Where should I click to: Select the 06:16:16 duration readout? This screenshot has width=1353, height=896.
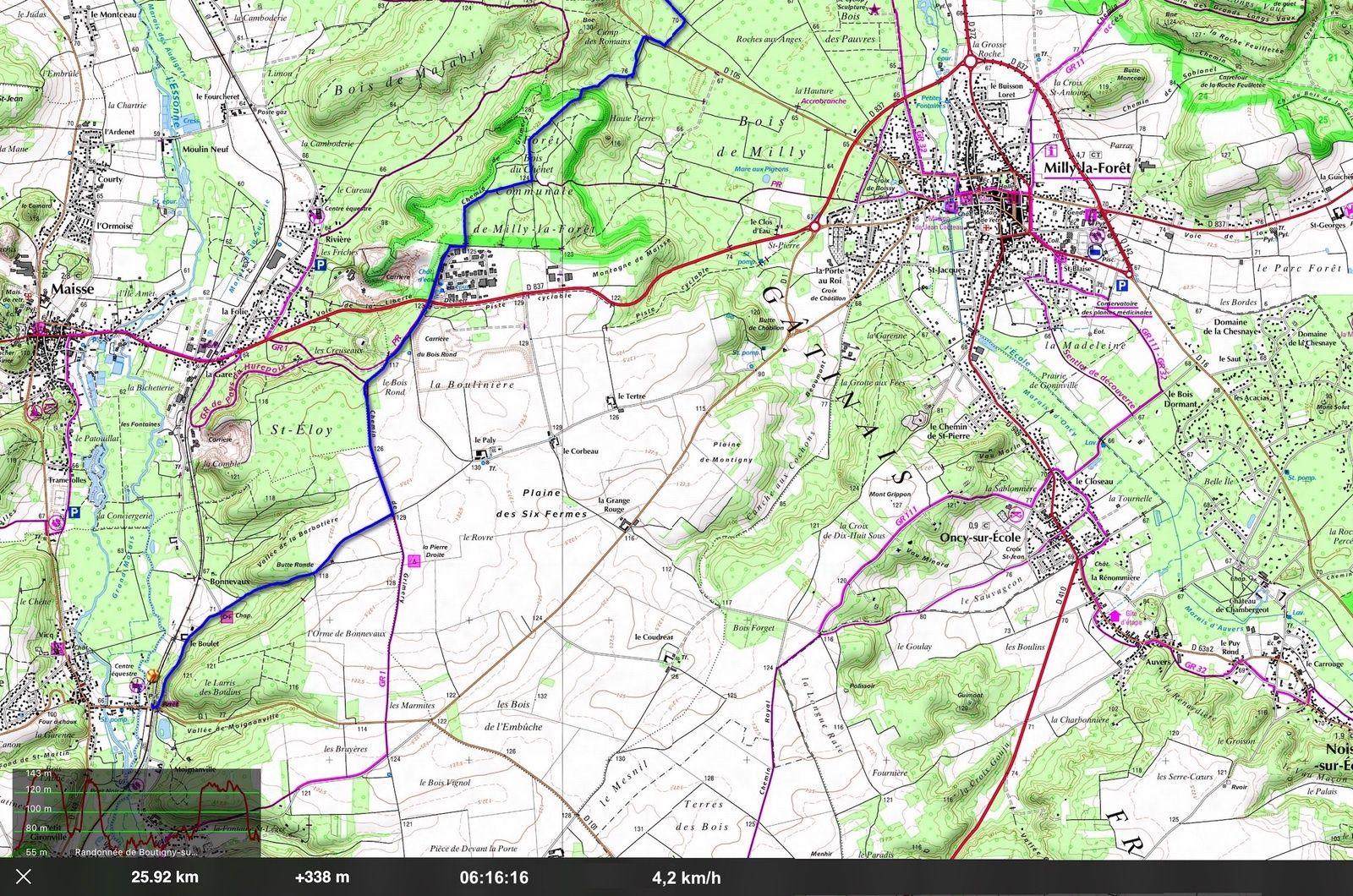(x=494, y=877)
